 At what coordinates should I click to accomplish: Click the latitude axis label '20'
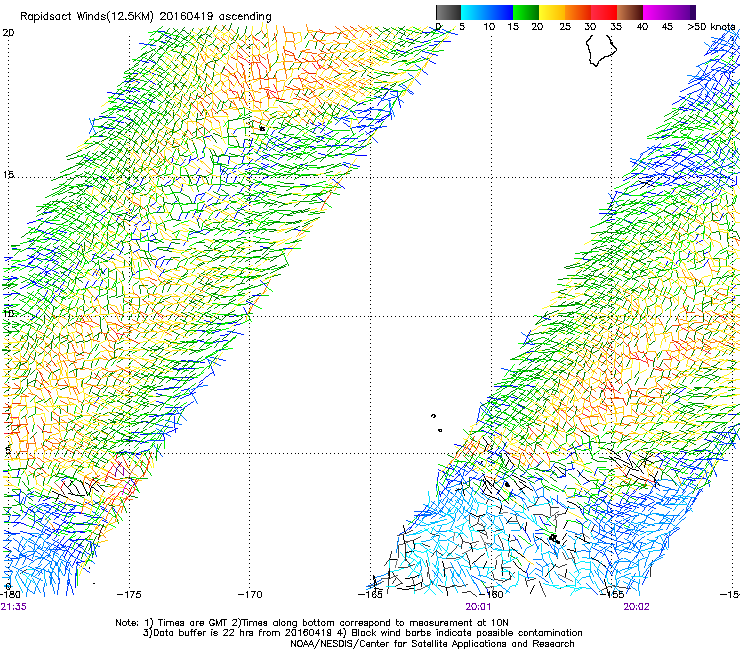coord(8,33)
